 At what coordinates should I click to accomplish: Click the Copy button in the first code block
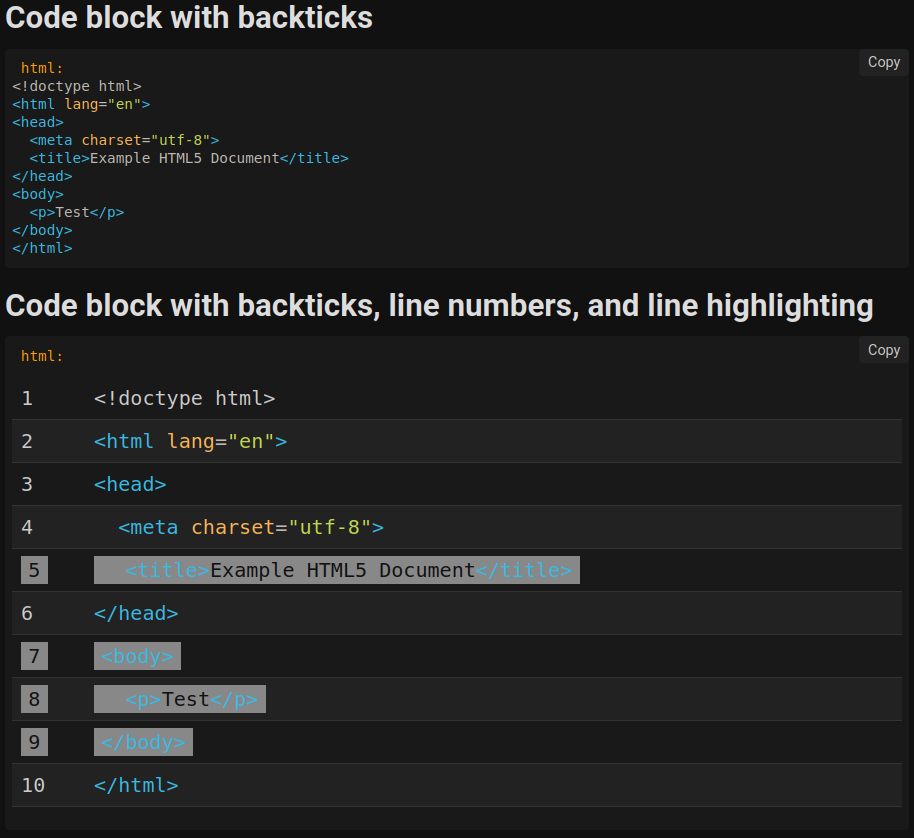coord(883,62)
